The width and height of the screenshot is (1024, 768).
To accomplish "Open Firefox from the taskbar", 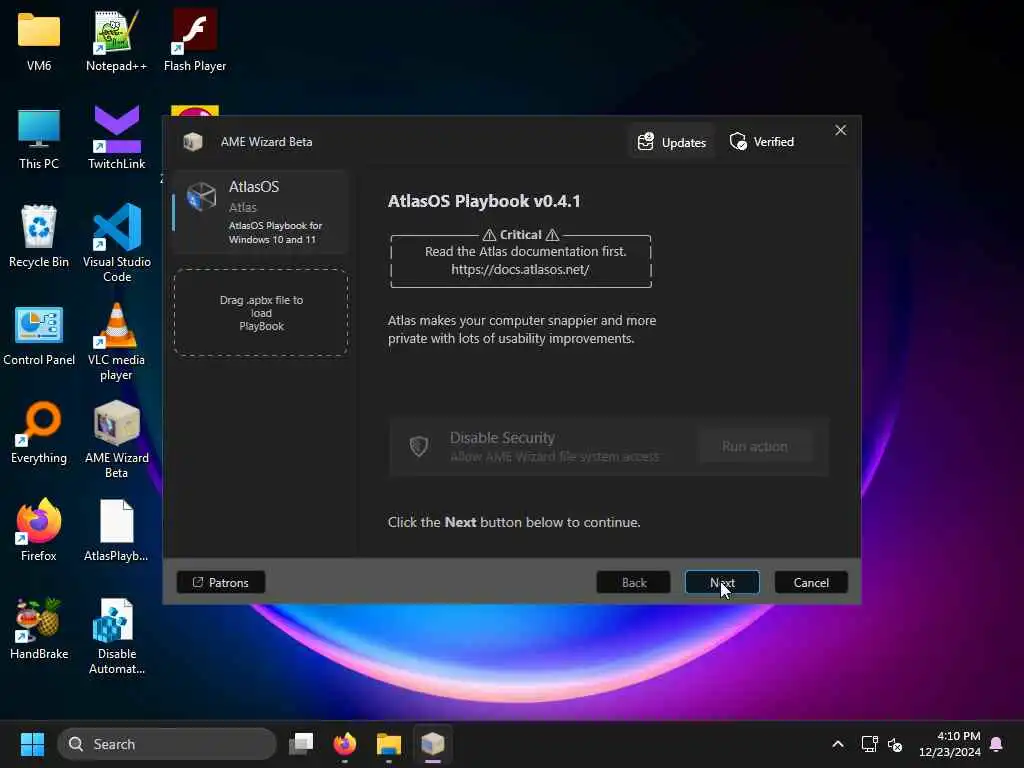I will (x=345, y=744).
